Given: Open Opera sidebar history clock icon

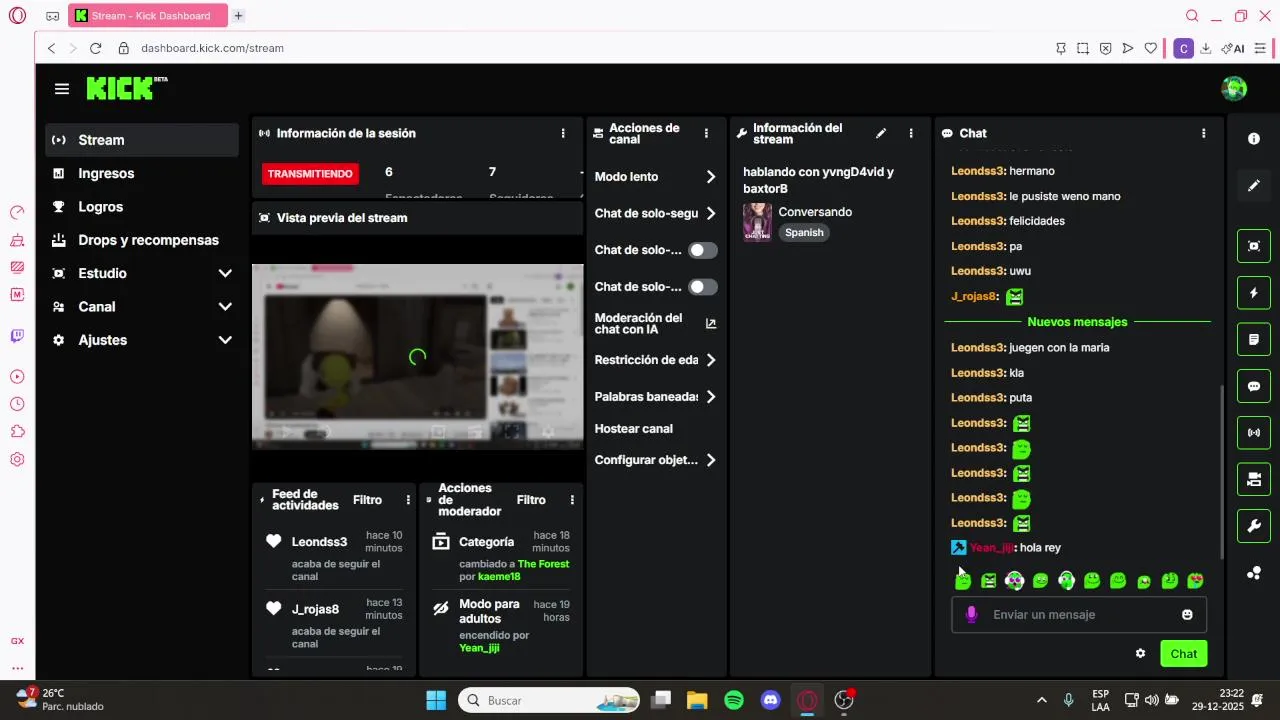Looking at the screenshot, I should [x=17, y=404].
